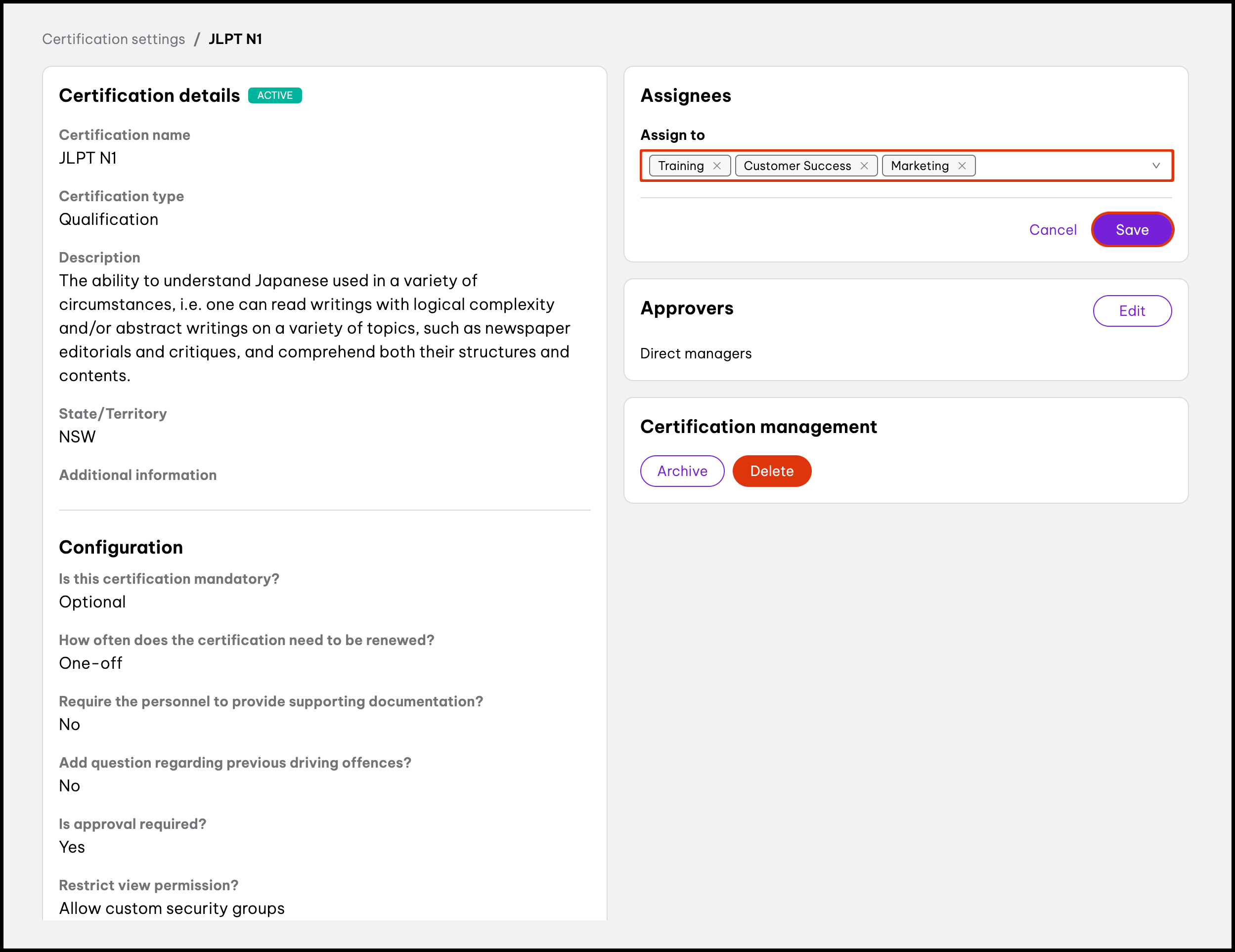
Task: Click the Approvers heading
Action: pos(687,308)
